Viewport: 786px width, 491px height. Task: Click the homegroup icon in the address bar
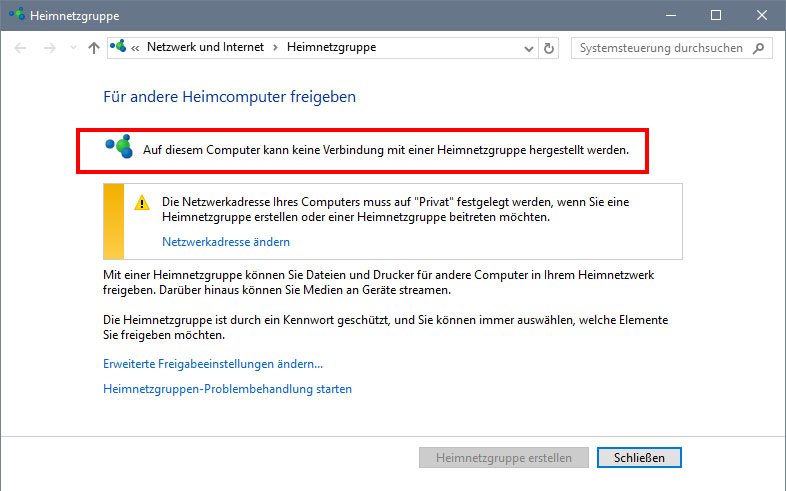(x=119, y=47)
